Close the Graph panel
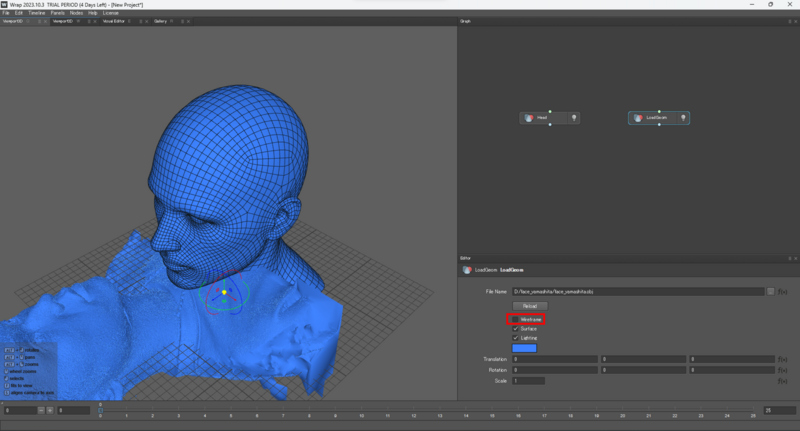The height and width of the screenshot is (431, 800). coord(795,21)
